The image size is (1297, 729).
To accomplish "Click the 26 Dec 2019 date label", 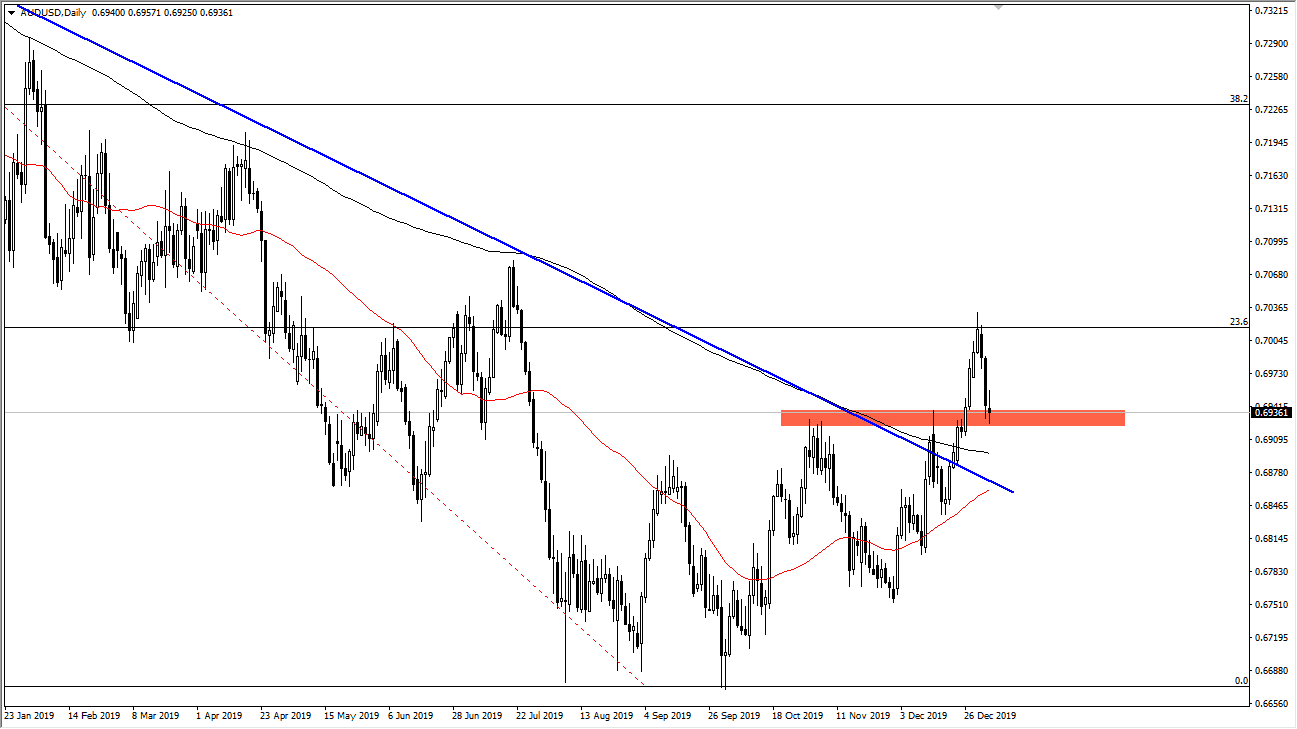I will pyautogui.click(x=989, y=716).
